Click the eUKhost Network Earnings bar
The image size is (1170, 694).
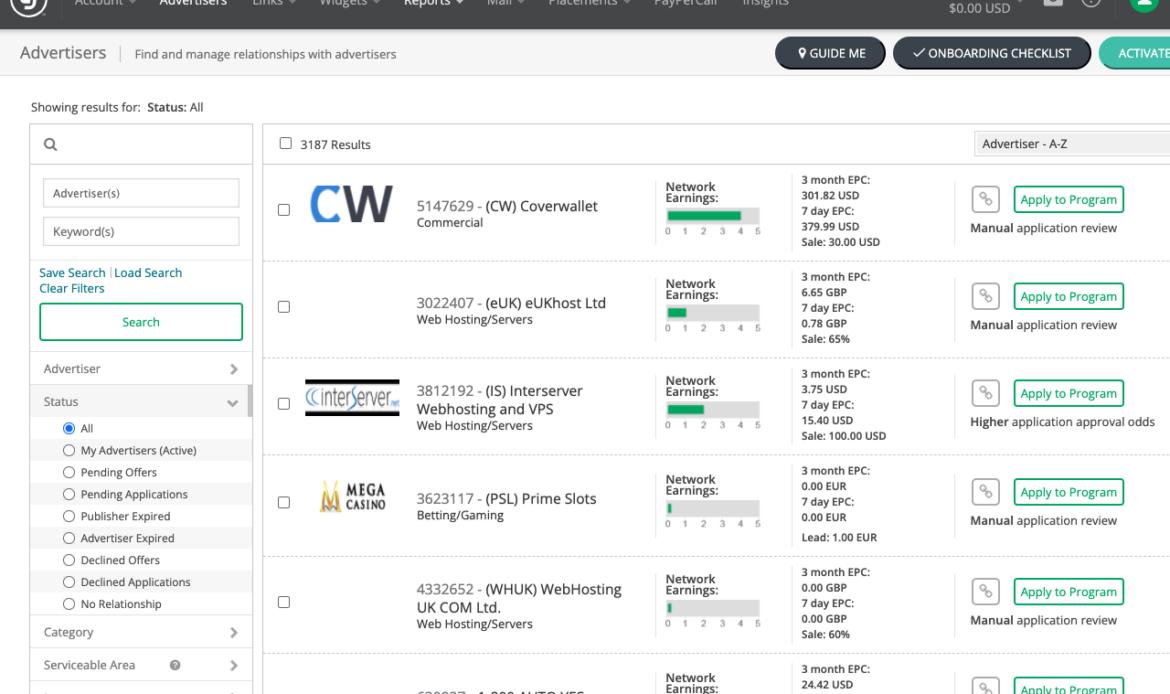(x=713, y=313)
